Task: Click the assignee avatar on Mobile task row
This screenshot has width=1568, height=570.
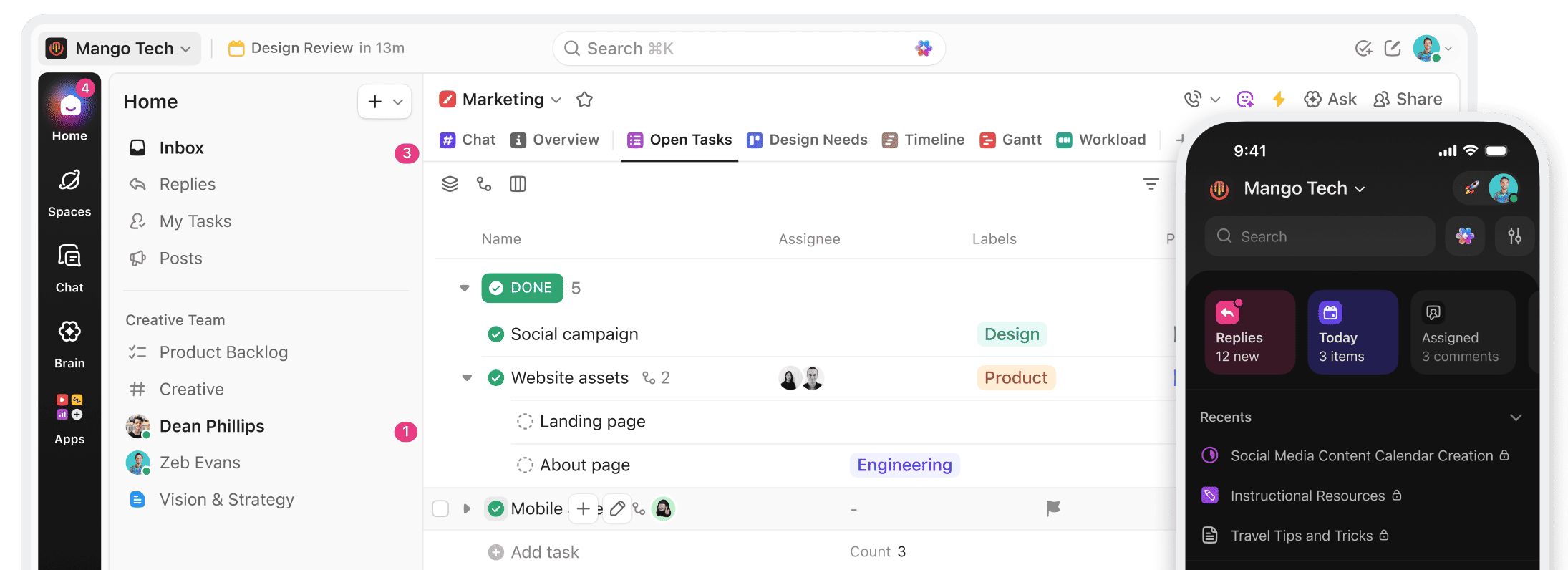Action: coord(664,508)
